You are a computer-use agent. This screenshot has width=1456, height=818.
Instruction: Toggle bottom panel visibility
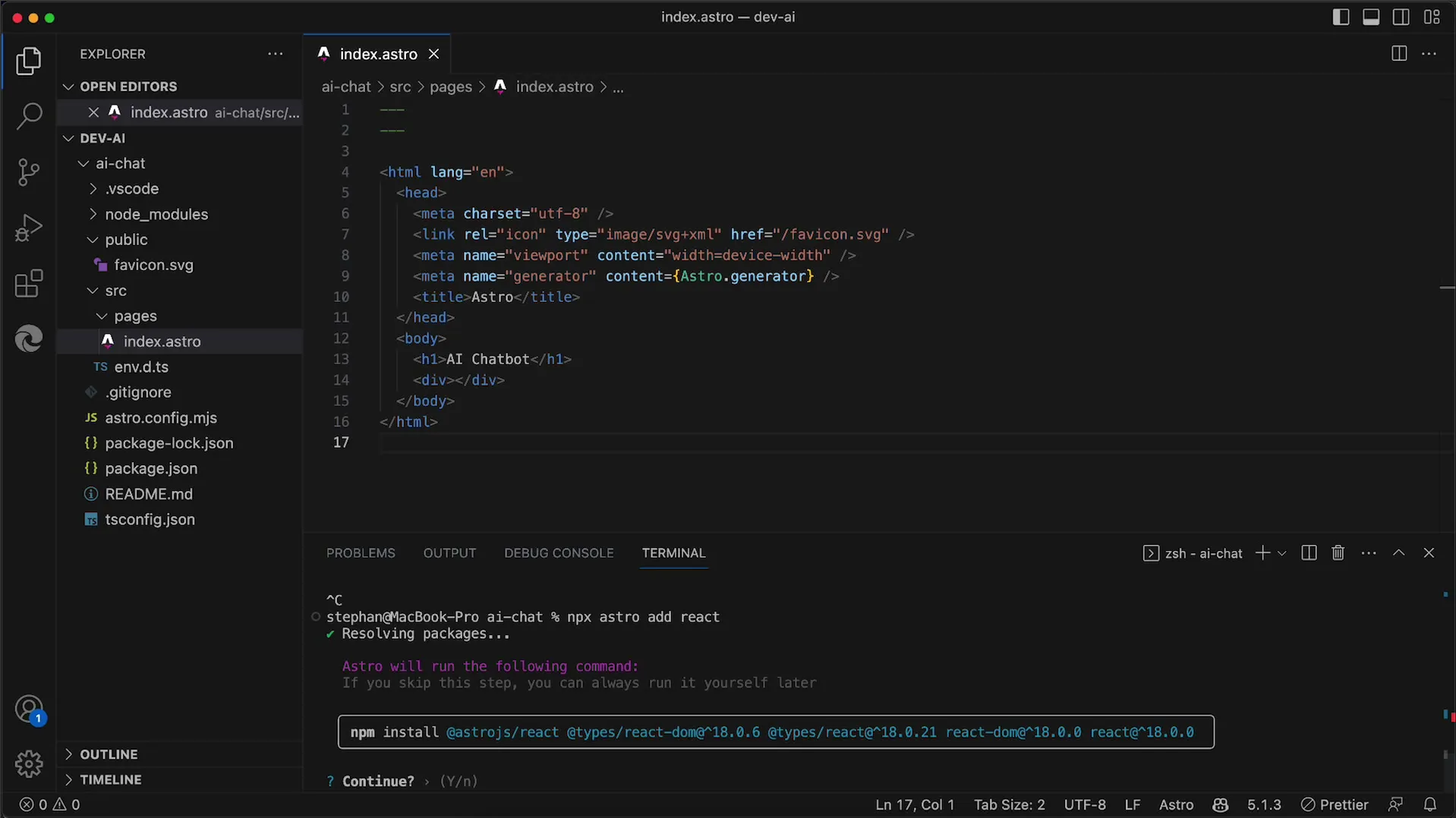tap(1371, 17)
